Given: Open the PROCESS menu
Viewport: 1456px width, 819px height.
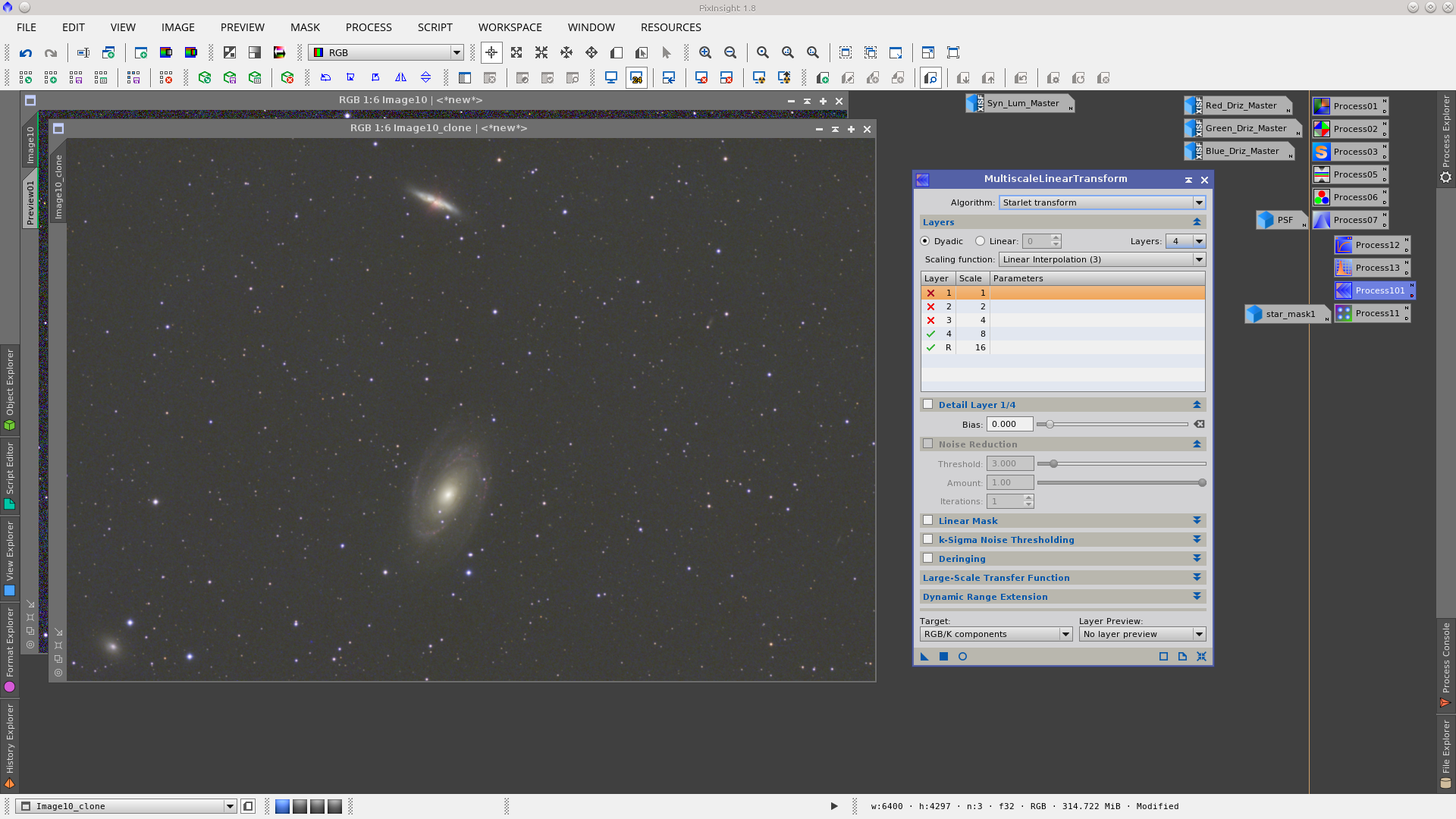Looking at the screenshot, I should click(368, 27).
